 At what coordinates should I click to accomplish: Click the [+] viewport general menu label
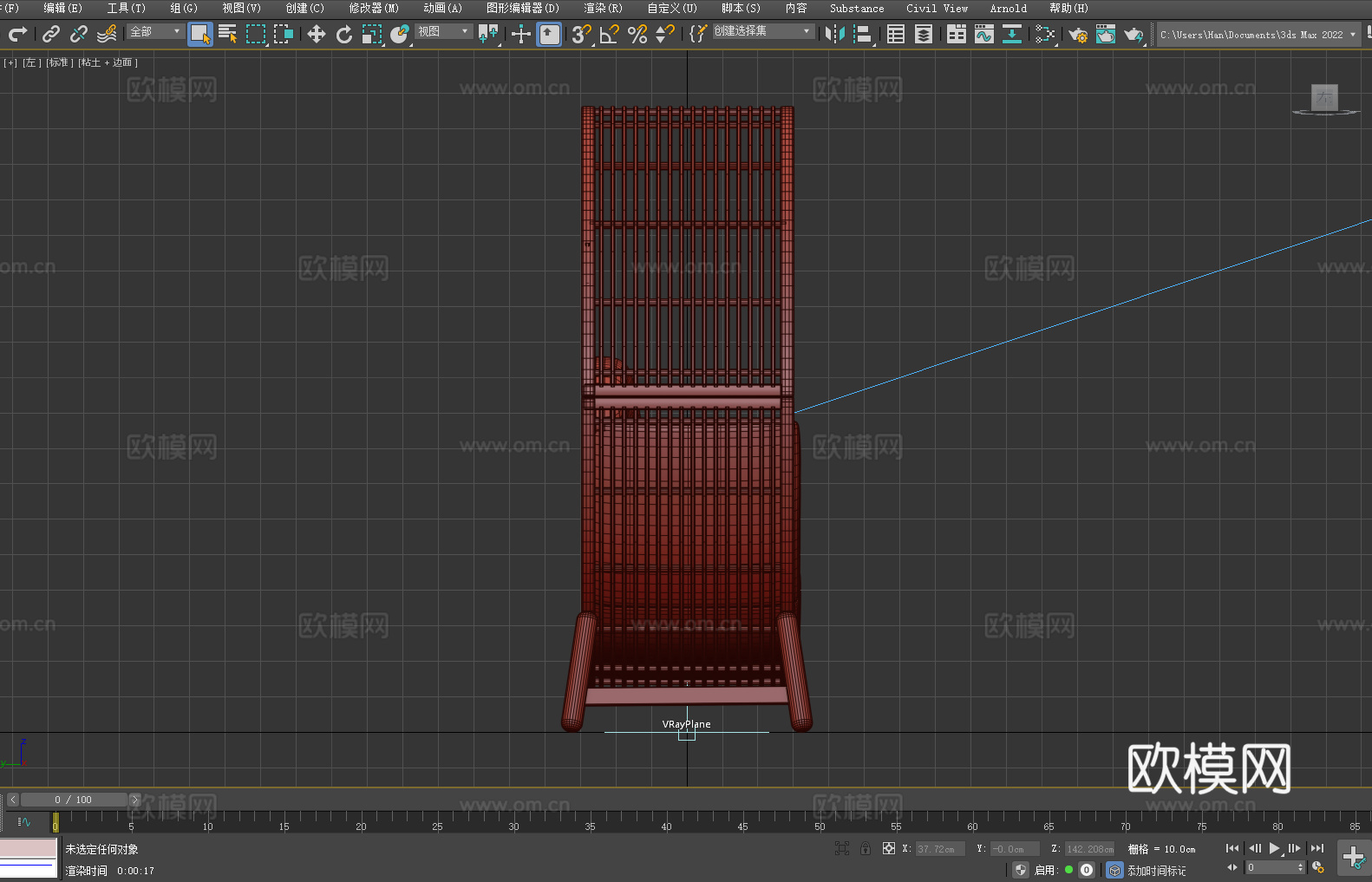[10, 62]
